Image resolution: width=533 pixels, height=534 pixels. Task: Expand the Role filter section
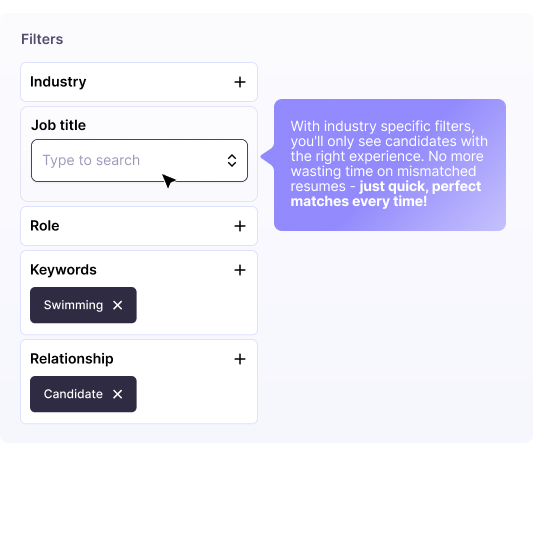pos(139,226)
